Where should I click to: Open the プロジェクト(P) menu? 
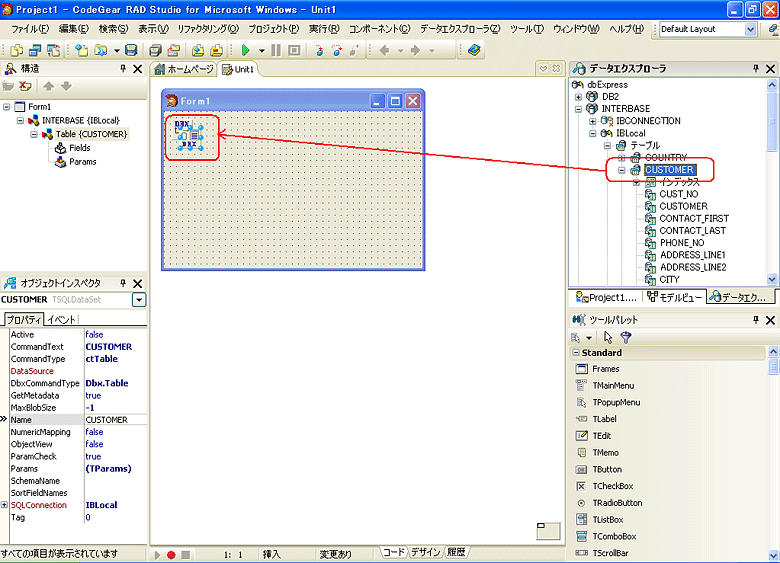click(x=274, y=29)
